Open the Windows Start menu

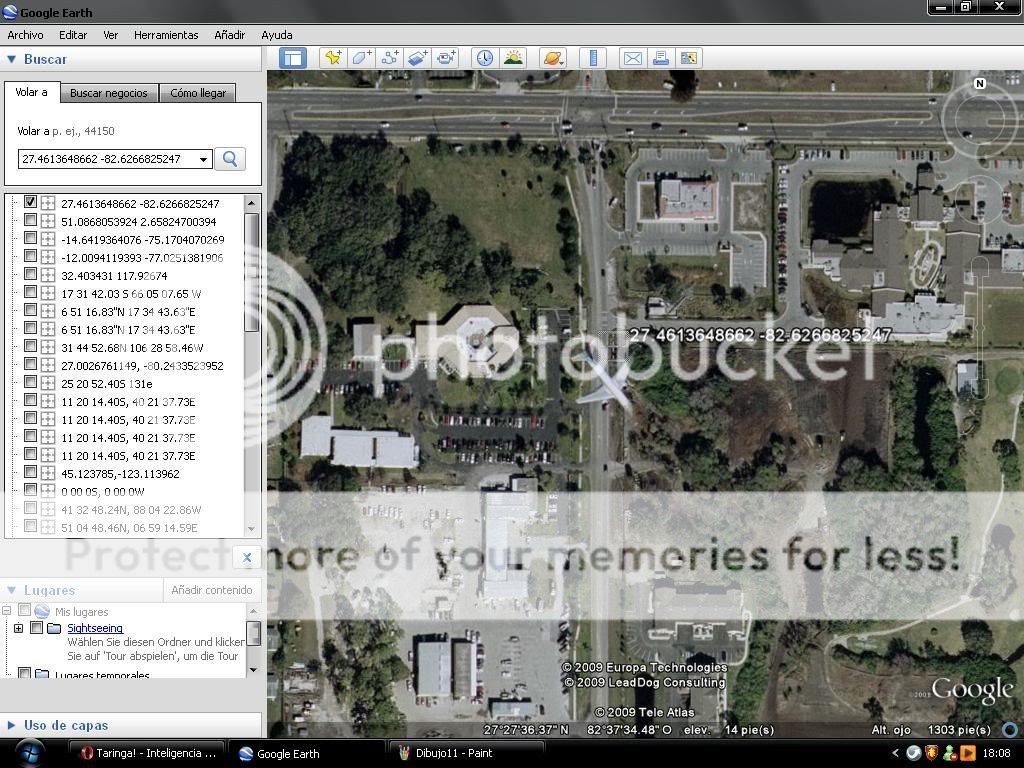click(x=29, y=752)
